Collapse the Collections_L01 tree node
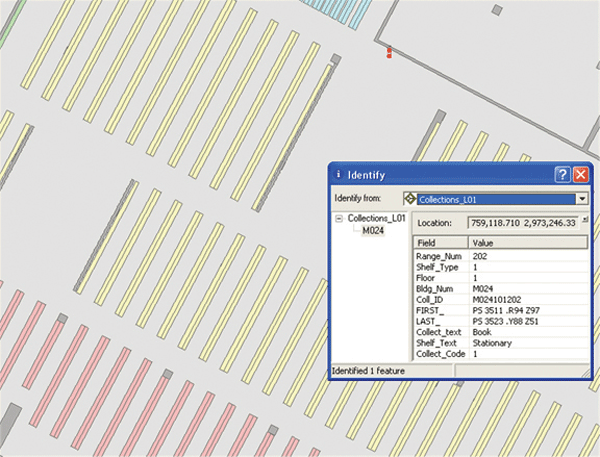 click(x=339, y=219)
